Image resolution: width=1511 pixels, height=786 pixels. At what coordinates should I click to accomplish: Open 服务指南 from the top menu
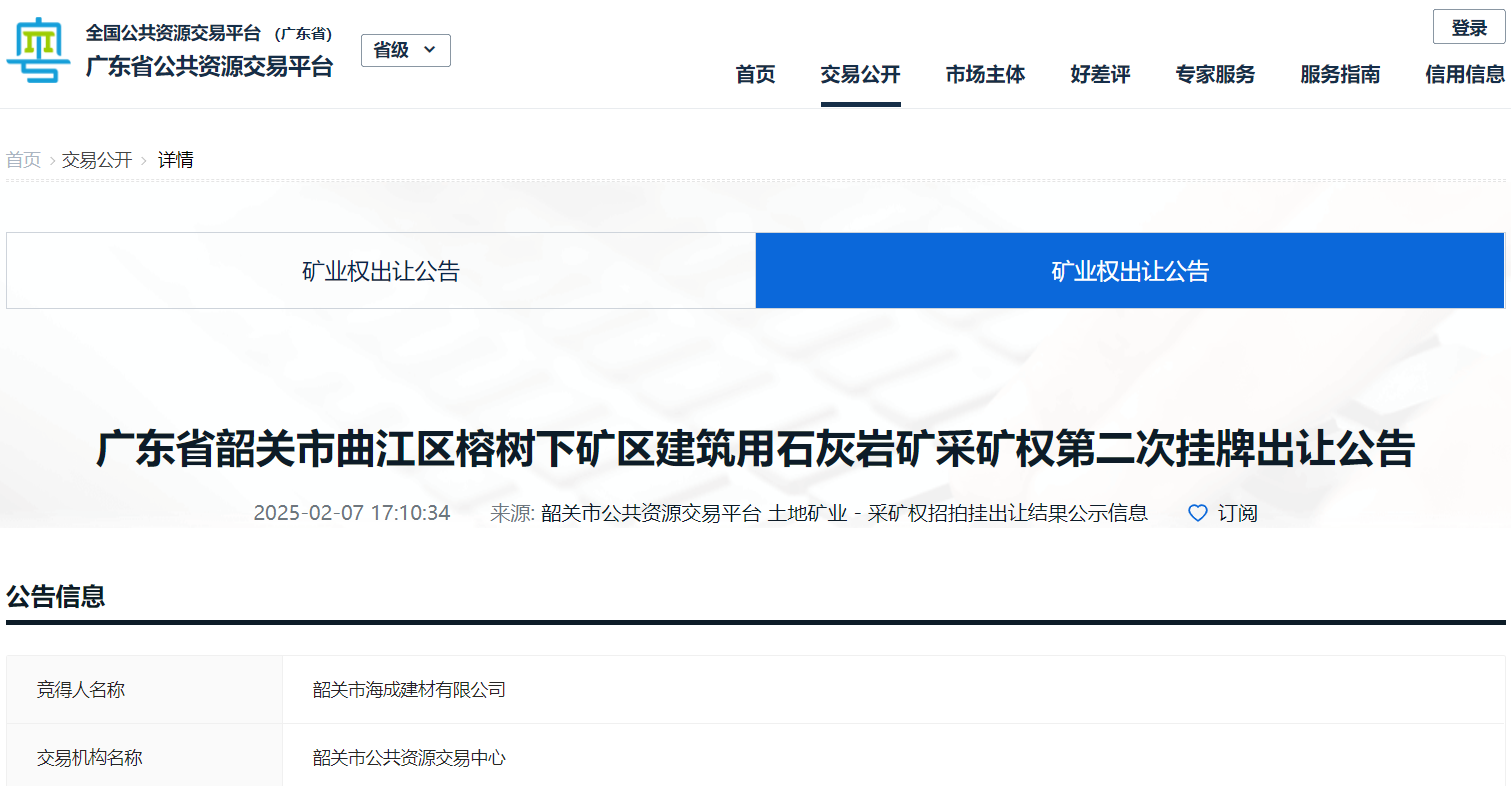pos(1340,74)
